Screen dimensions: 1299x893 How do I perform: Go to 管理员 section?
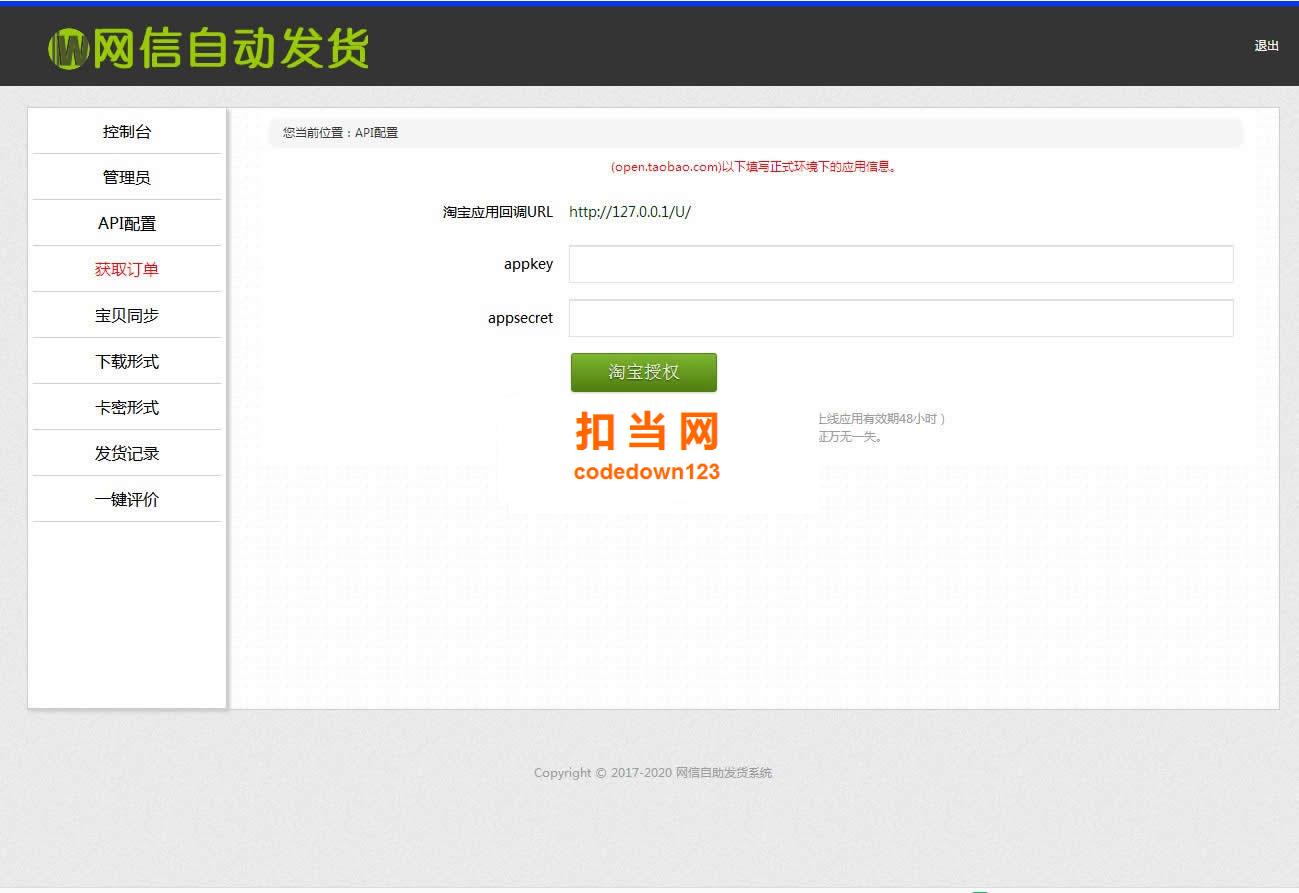pos(127,178)
